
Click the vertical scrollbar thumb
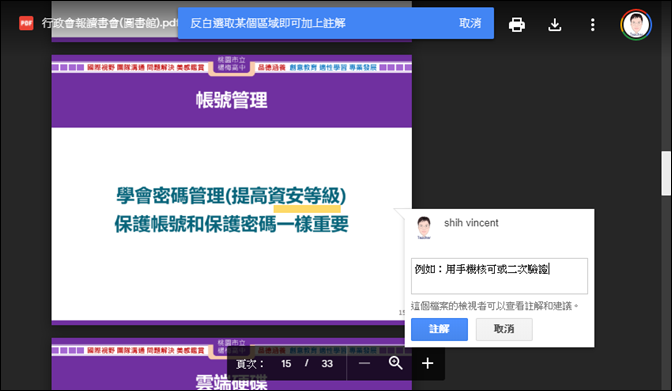coord(666,173)
